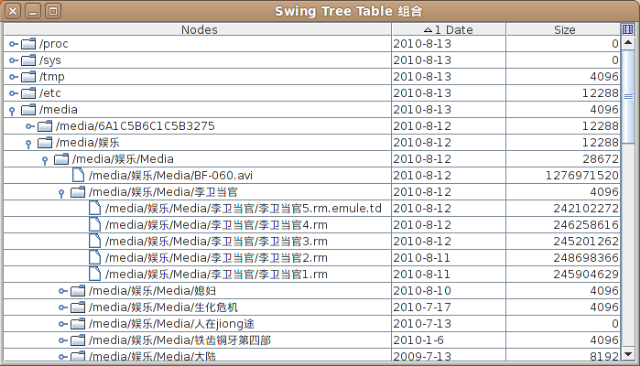Click the vertical scrollbar thumb
640x366 pixels.
click(628, 96)
